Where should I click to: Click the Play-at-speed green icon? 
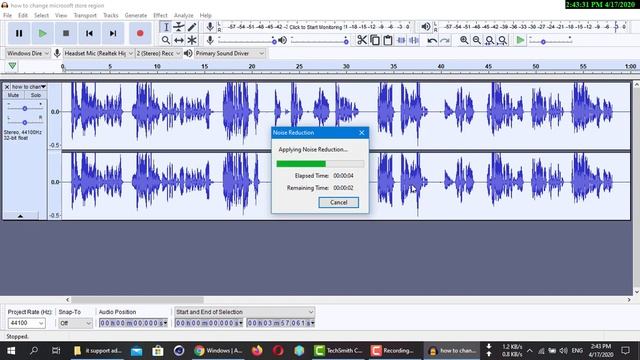(520, 40)
